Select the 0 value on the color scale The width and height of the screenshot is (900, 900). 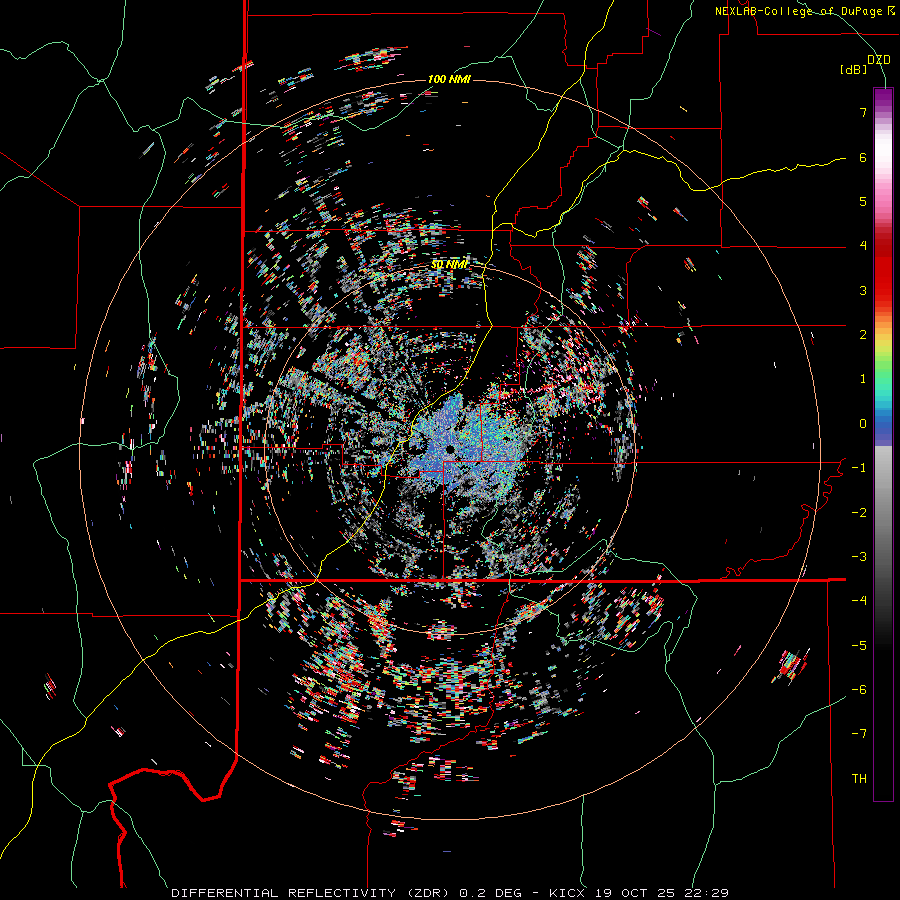coord(863,424)
